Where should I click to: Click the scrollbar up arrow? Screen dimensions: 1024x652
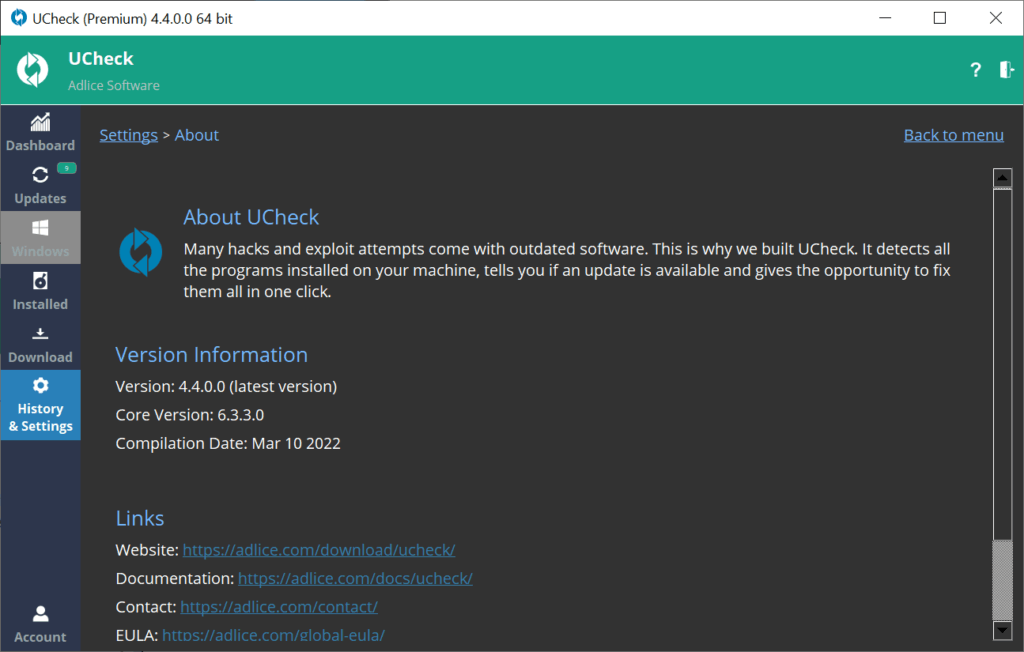(x=1002, y=178)
